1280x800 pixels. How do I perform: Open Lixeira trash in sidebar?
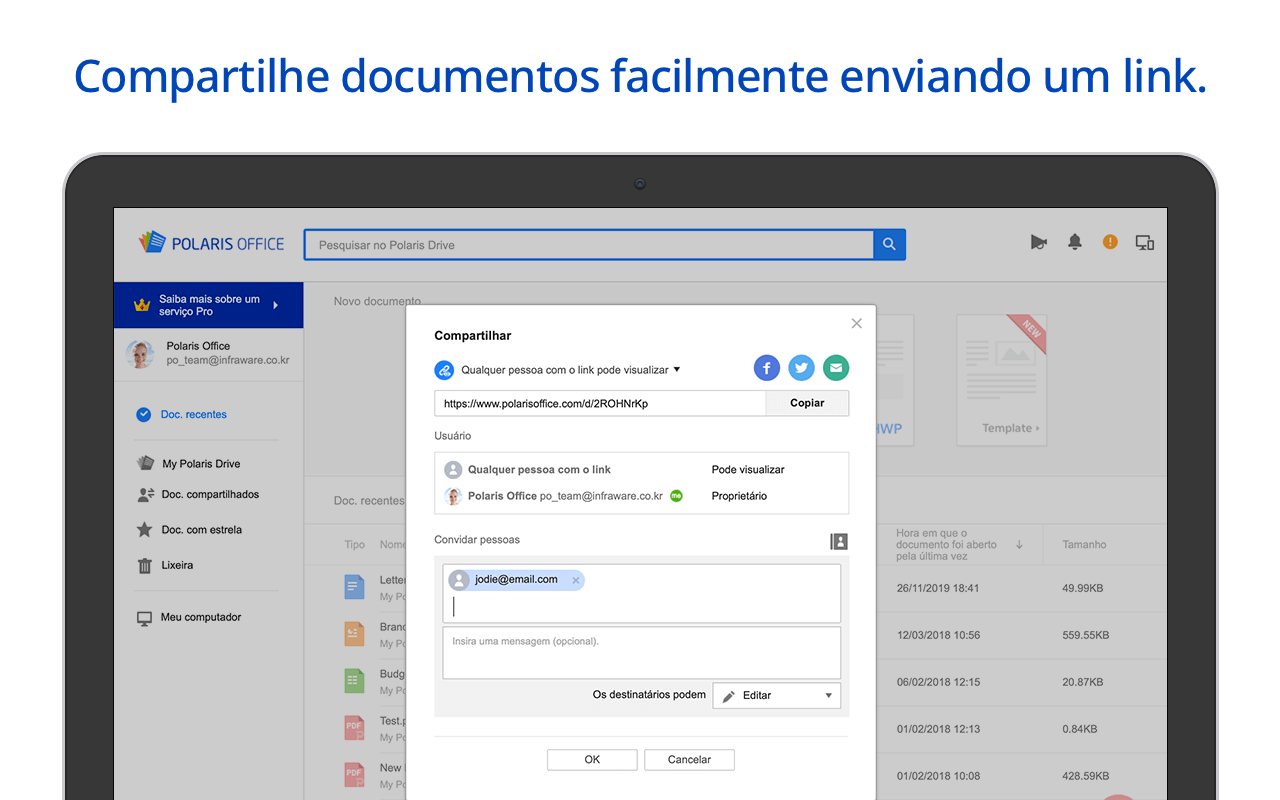(165, 565)
